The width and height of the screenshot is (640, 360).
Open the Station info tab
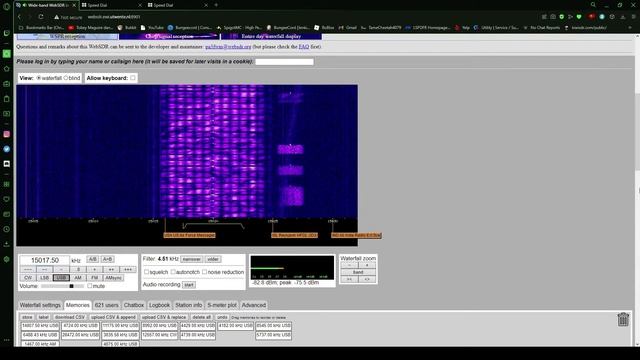[x=189, y=305]
